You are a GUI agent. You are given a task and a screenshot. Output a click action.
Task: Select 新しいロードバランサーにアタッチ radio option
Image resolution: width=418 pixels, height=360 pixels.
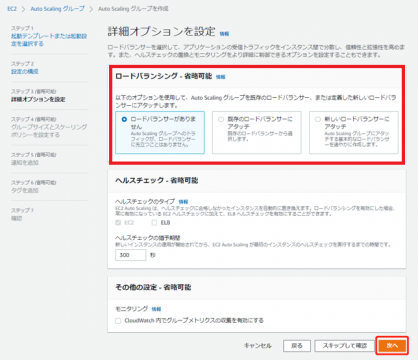[318, 119]
